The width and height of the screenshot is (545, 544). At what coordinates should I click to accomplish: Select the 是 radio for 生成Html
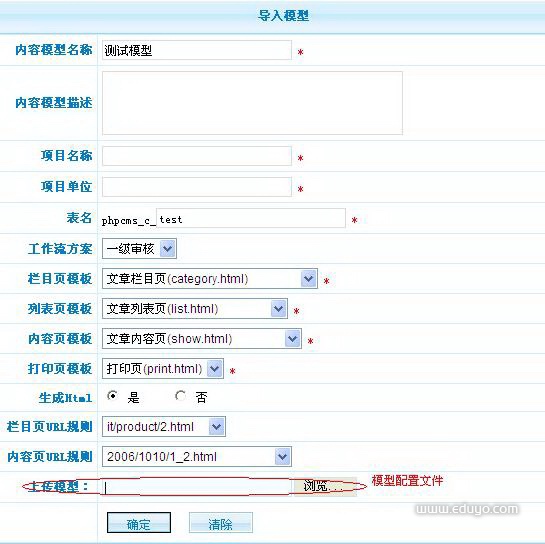point(112,396)
